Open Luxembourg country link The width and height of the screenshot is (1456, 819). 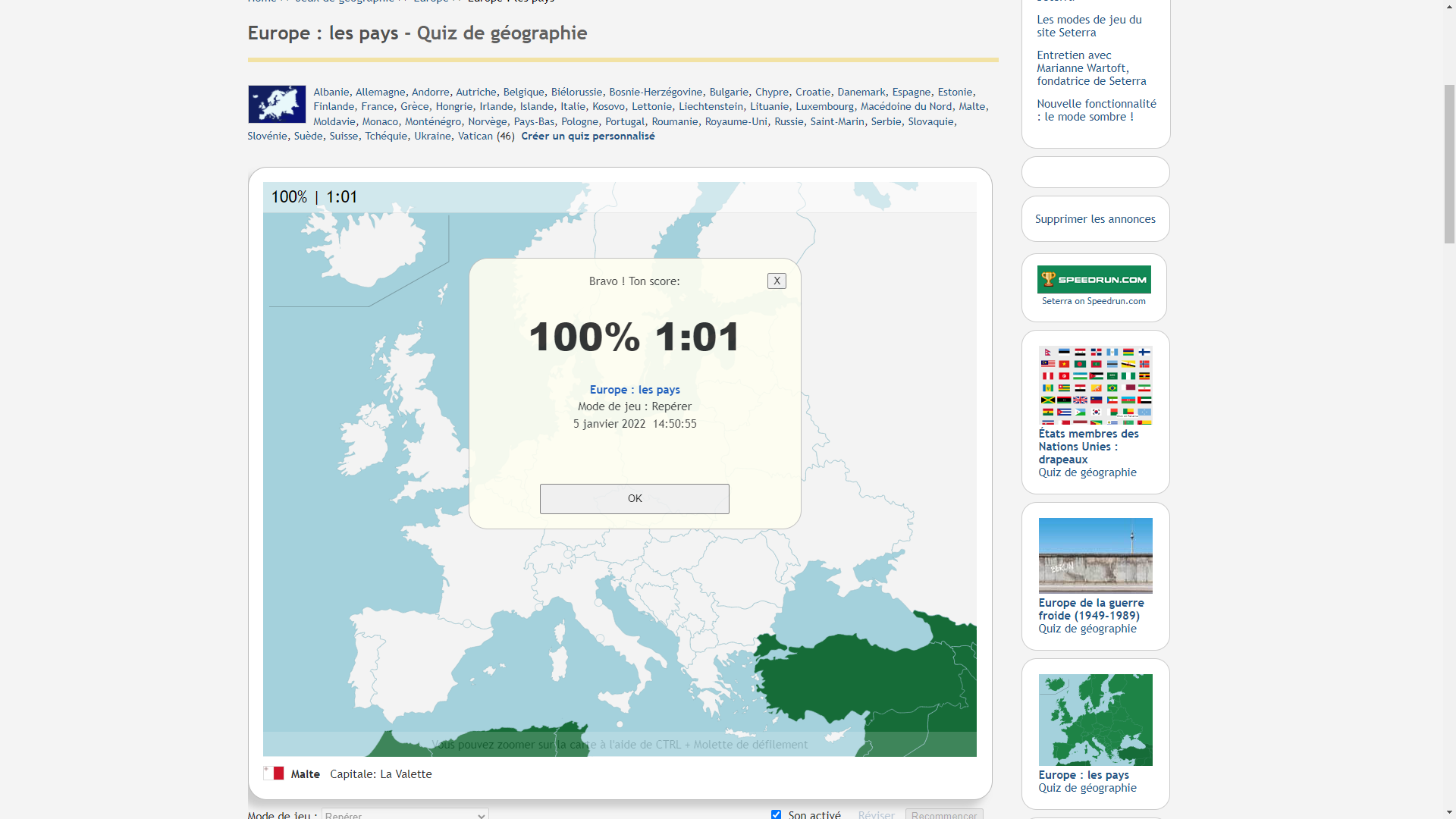[824, 106]
